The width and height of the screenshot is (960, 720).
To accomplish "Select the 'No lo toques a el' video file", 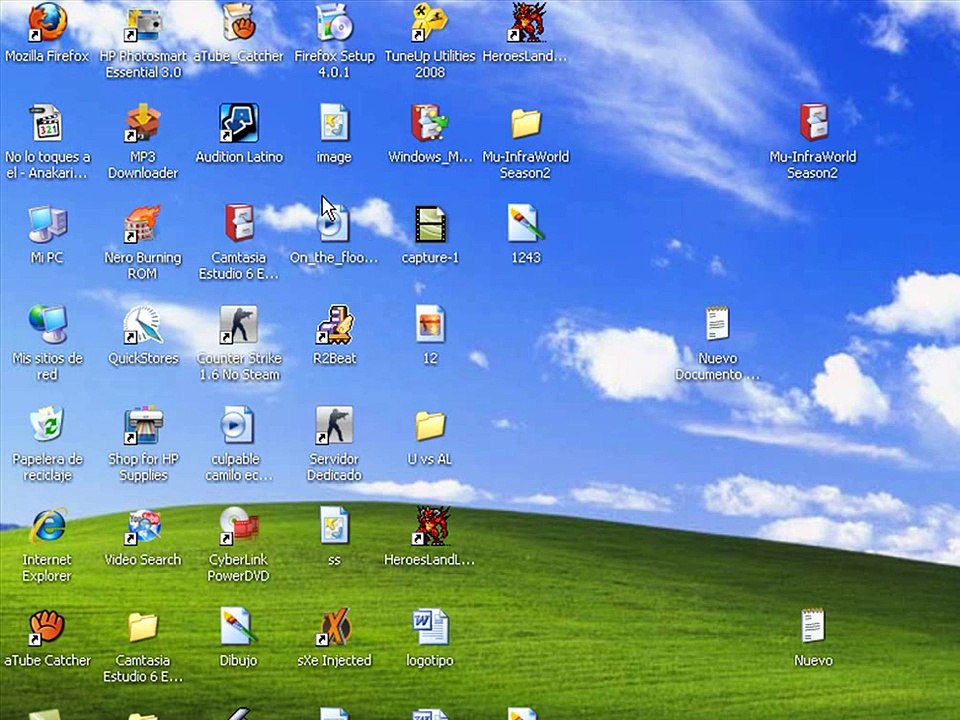I will click(x=47, y=123).
